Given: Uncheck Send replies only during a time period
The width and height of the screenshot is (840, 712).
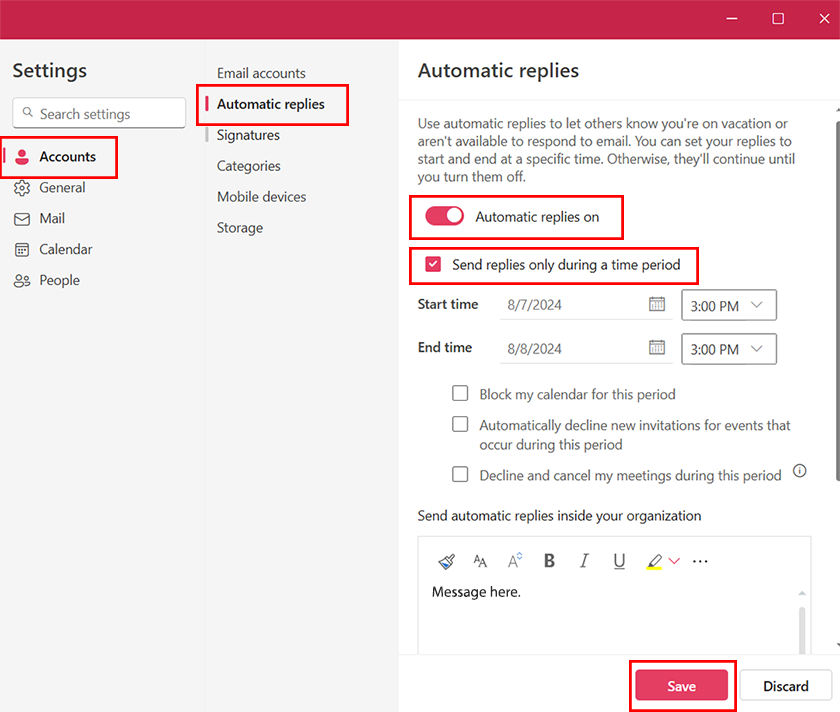Looking at the screenshot, I should 433,264.
